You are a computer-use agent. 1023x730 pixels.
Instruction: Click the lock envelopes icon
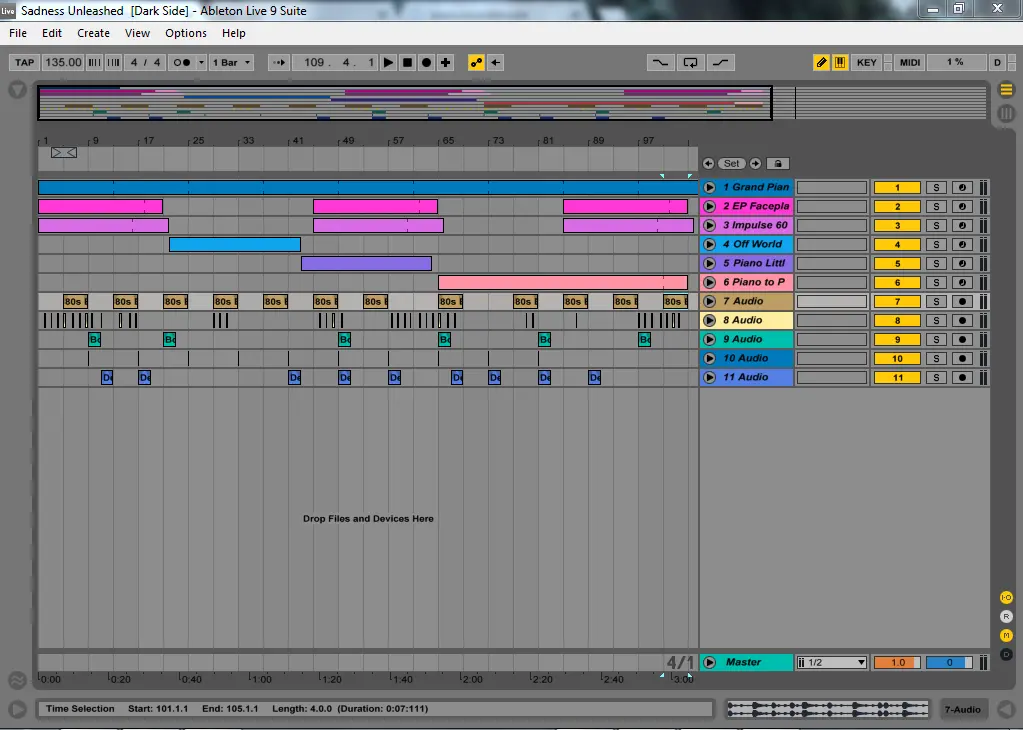tap(777, 163)
